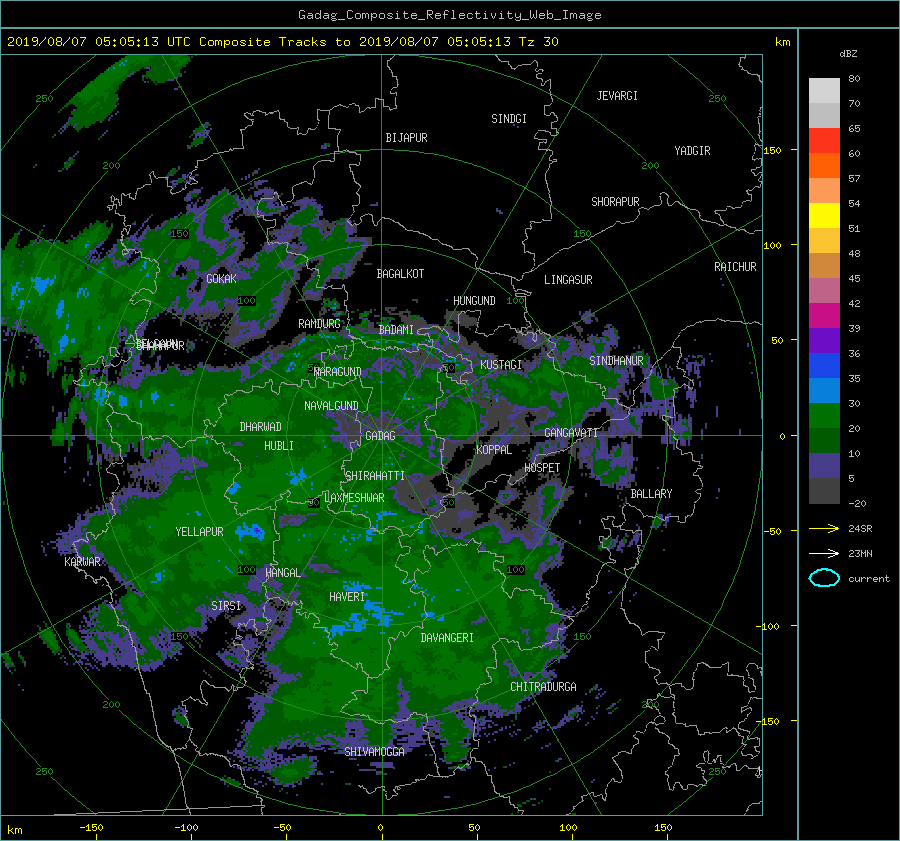The height and width of the screenshot is (841, 900).
Task: Select the SHORAPUR map label
Action: pyautogui.click(x=615, y=202)
